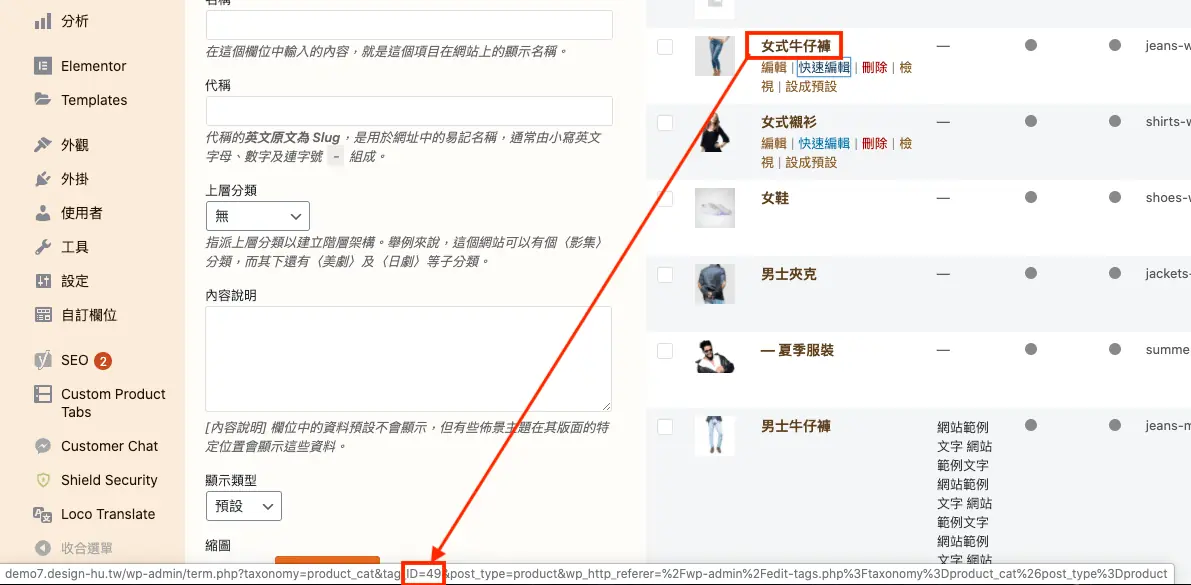Click the Custom Product Tabs icon
1191x585 pixels.
click(43, 394)
